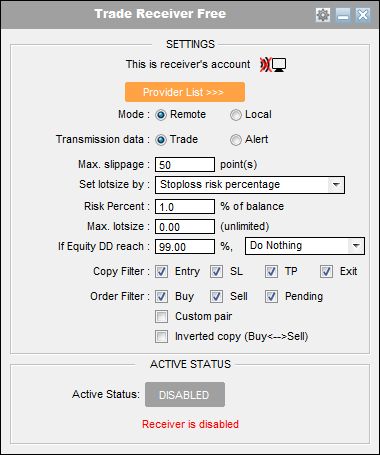Viewport: 380px width, 455px height.
Task: Select Trade transmission data option
Action: point(161,140)
